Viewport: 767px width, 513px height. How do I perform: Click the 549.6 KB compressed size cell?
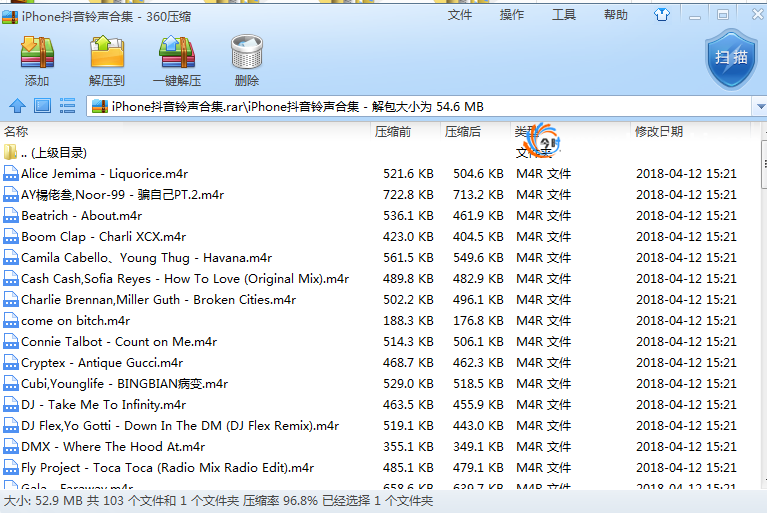pyautogui.click(x=478, y=258)
